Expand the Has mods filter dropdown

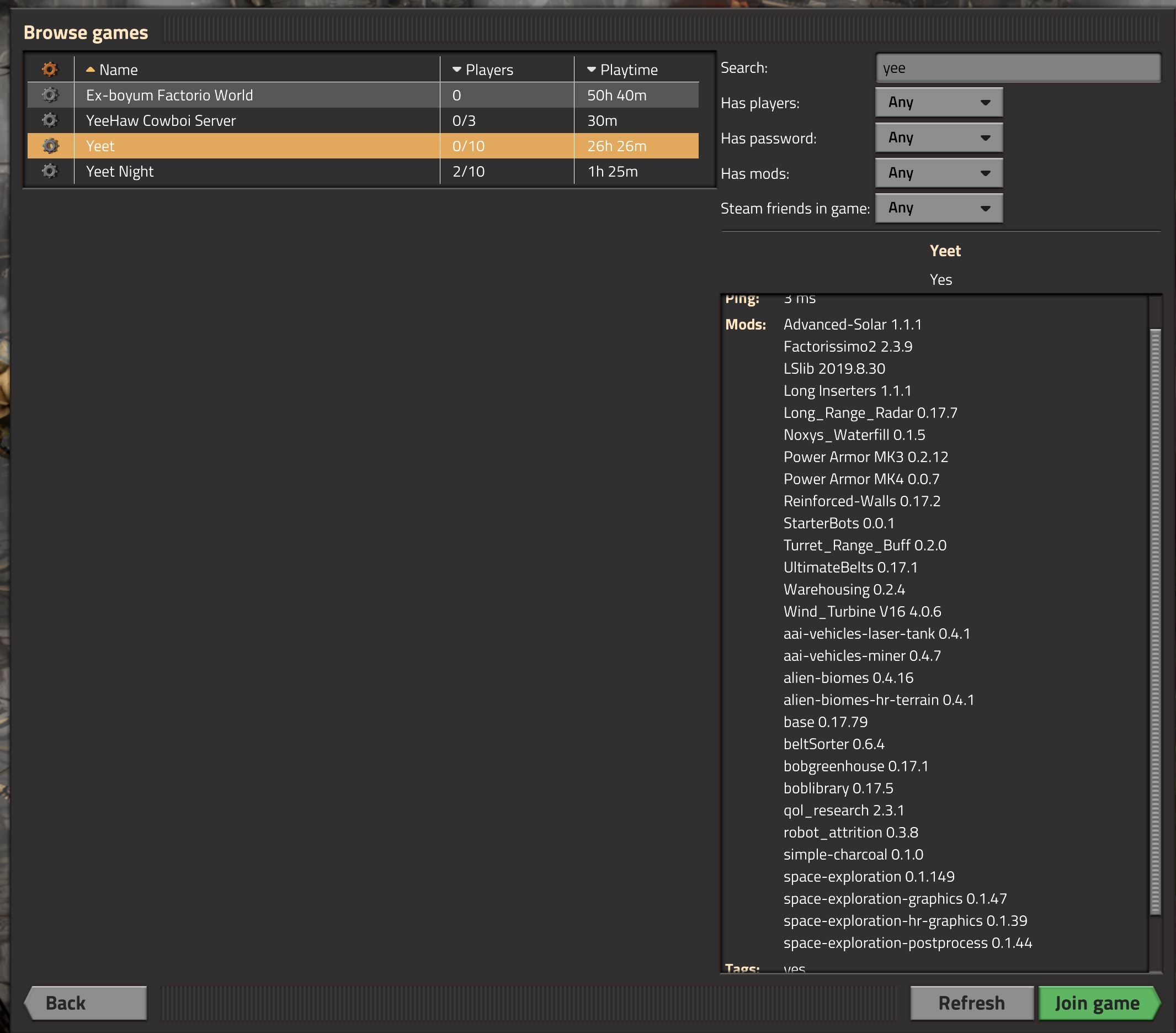click(x=938, y=173)
